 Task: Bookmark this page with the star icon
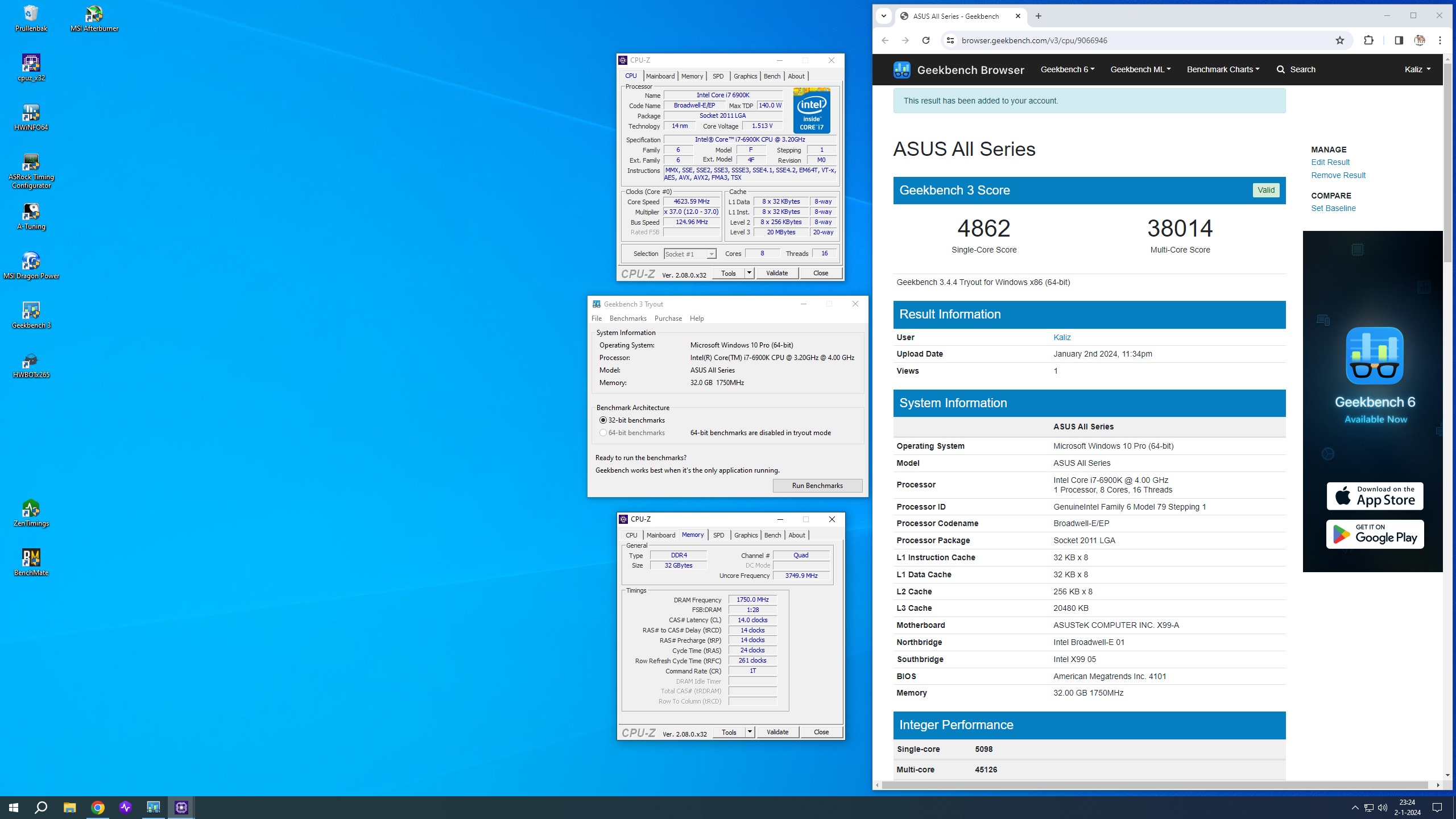1340,40
